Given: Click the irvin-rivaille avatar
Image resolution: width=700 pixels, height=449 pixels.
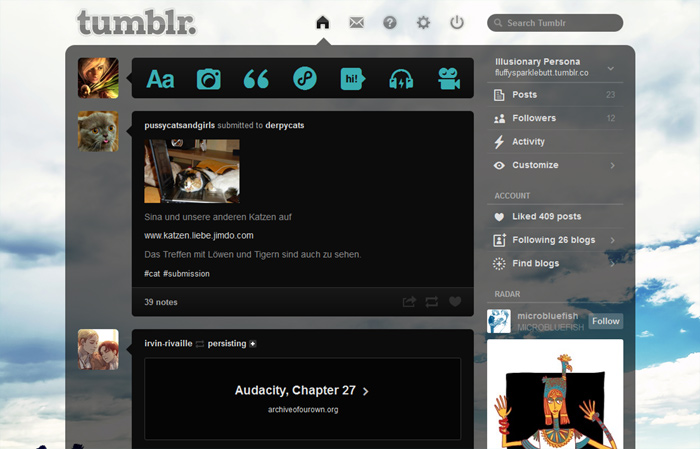Looking at the screenshot, I should point(98,349).
